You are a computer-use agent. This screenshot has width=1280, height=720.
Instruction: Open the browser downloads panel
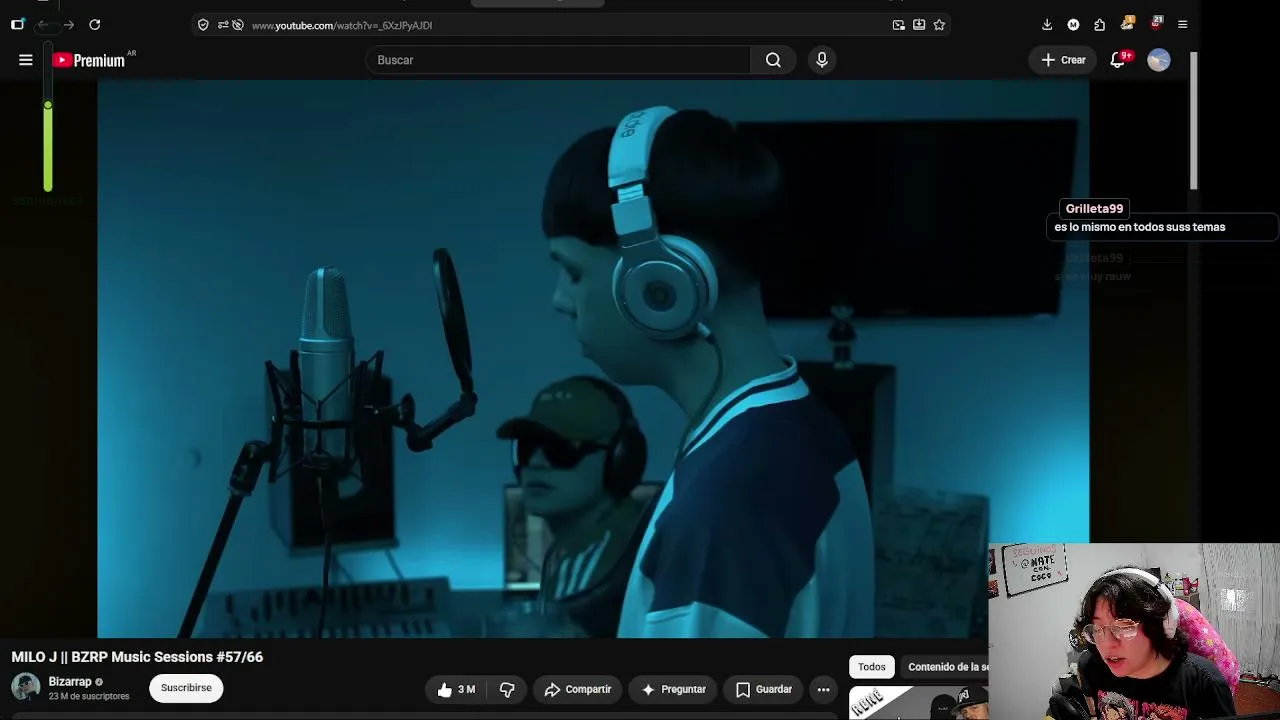click(1046, 25)
